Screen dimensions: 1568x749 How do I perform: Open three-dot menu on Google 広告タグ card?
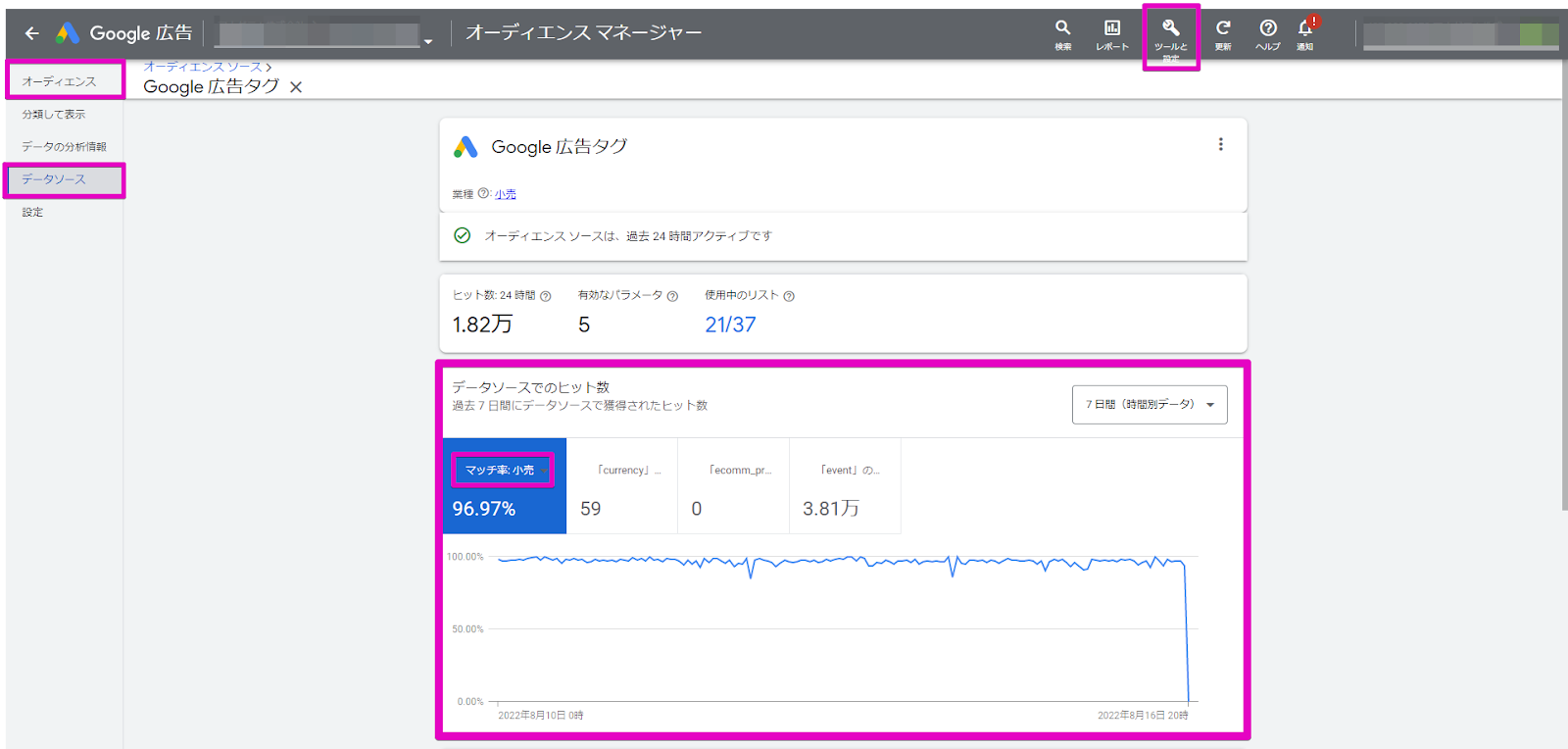click(1220, 144)
